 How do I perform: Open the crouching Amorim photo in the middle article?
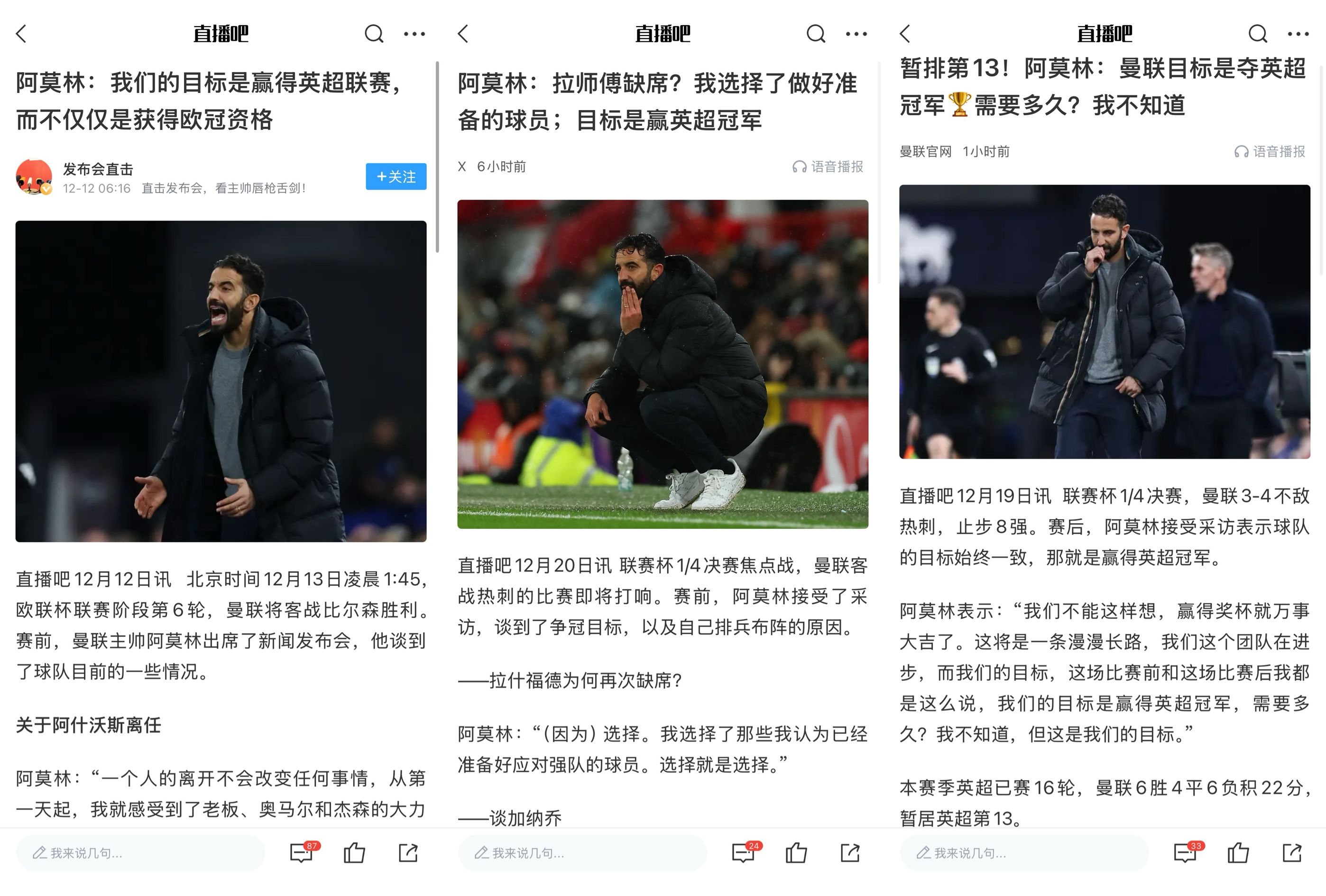pyautogui.click(x=663, y=364)
